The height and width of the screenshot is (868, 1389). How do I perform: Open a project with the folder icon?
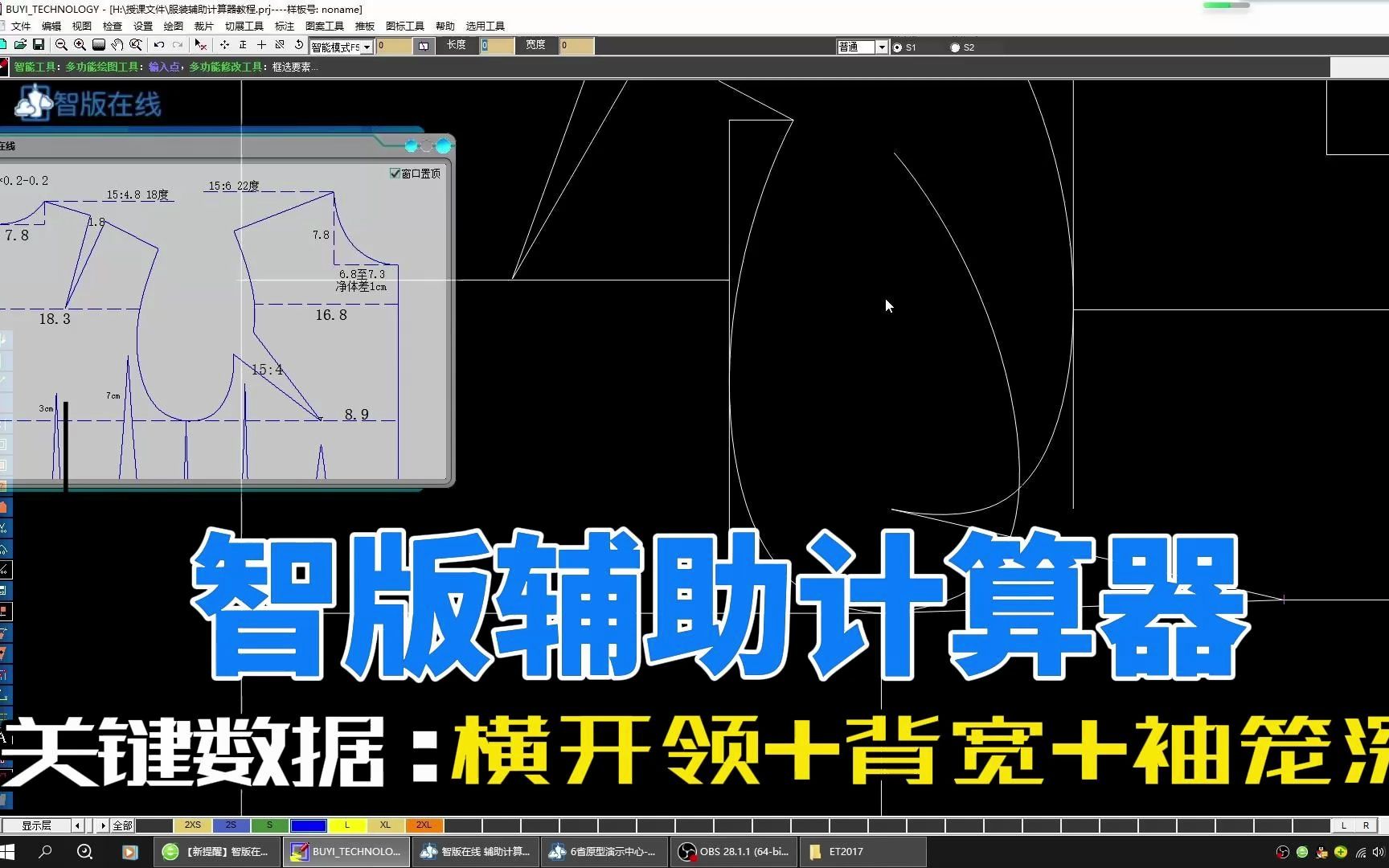click(x=21, y=45)
